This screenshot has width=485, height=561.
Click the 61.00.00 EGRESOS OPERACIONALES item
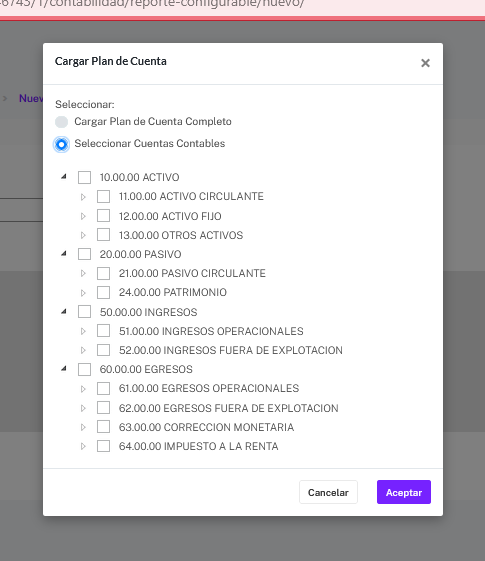click(x=209, y=388)
